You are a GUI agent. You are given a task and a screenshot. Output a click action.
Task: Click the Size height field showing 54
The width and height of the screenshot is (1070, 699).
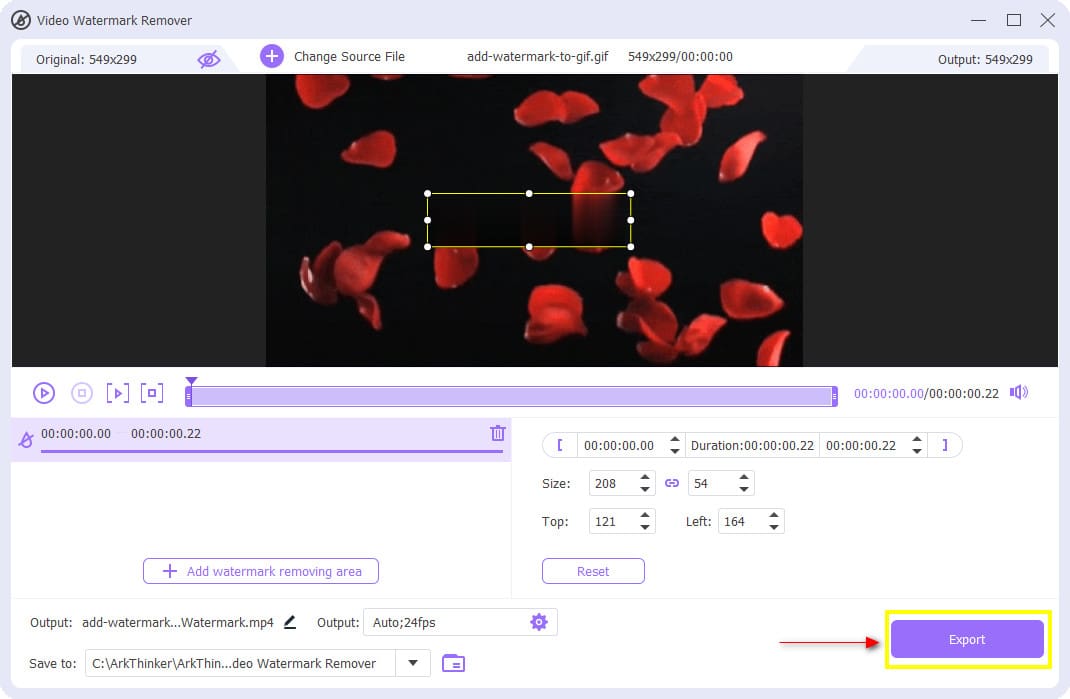click(x=712, y=483)
